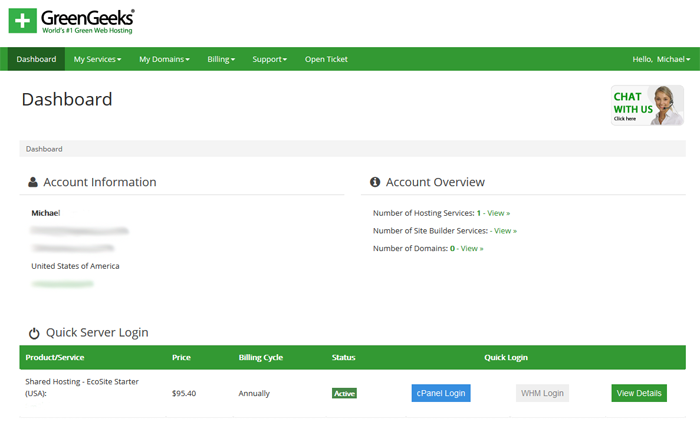This screenshot has width=700, height=422.
Task: Click the WHM Login button
Action: pos(542,393)
